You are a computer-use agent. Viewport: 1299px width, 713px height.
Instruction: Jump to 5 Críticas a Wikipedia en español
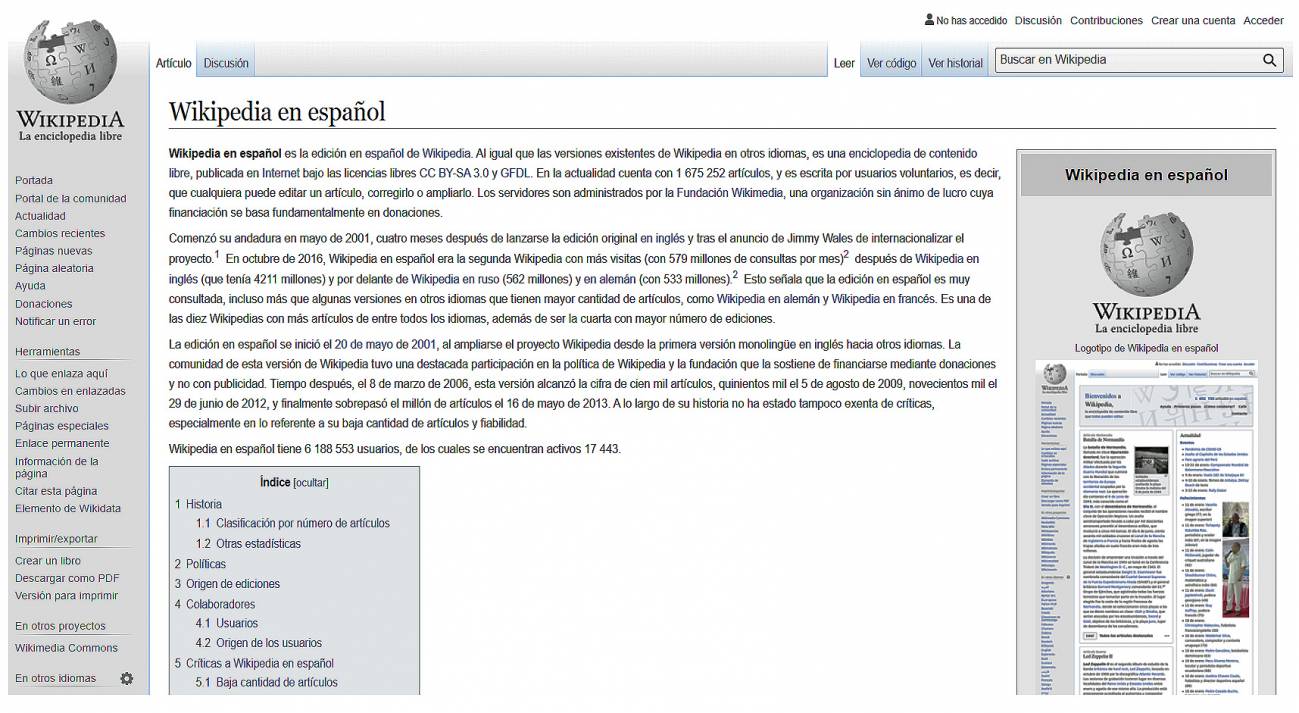254,663
